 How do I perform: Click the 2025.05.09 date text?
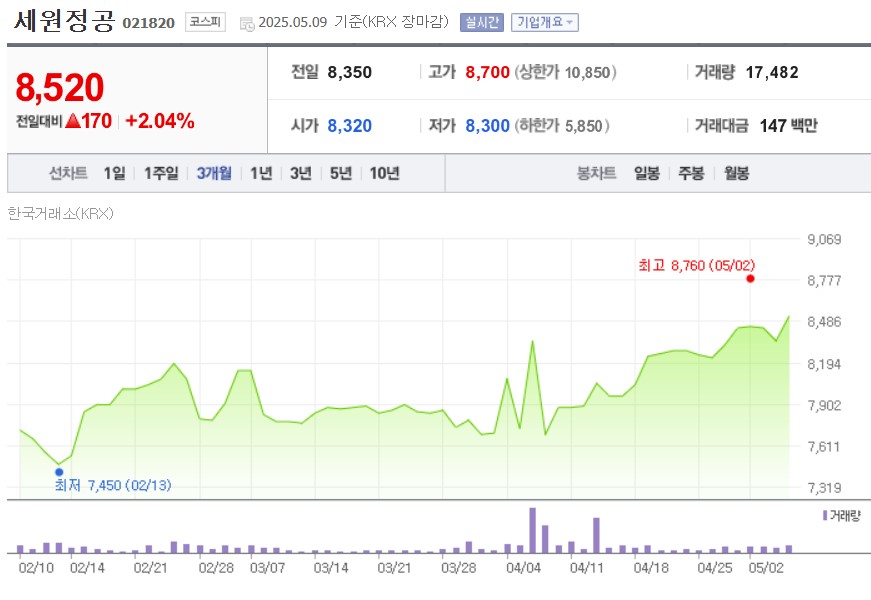293,22
